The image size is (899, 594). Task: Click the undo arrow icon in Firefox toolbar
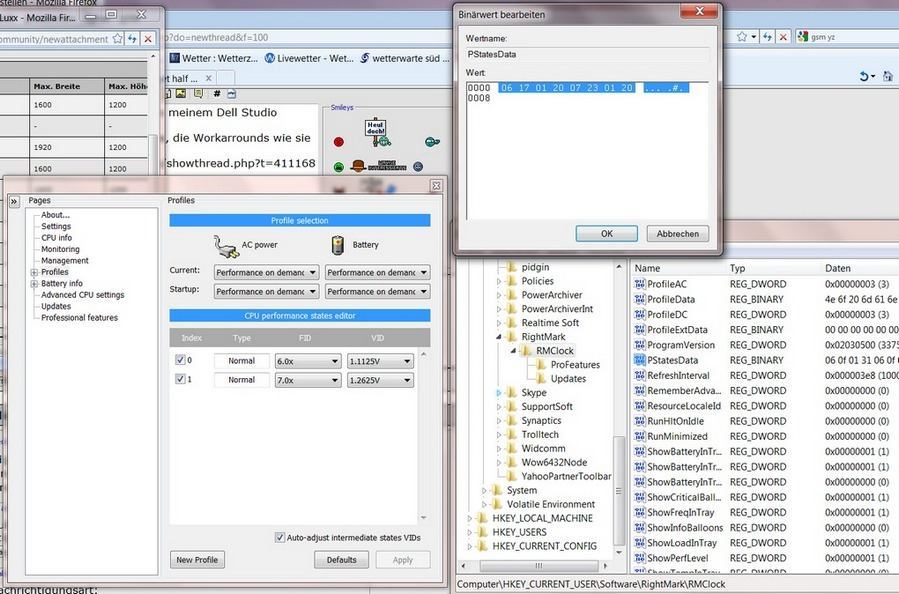864,76
